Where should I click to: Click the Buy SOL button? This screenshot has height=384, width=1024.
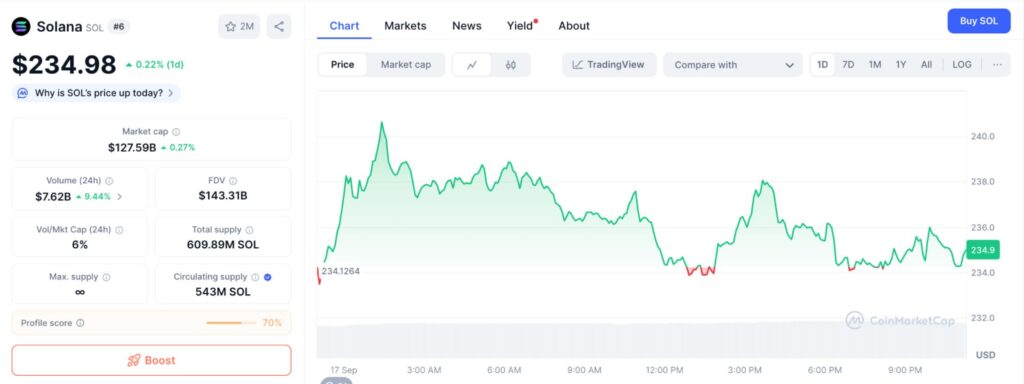979,21
